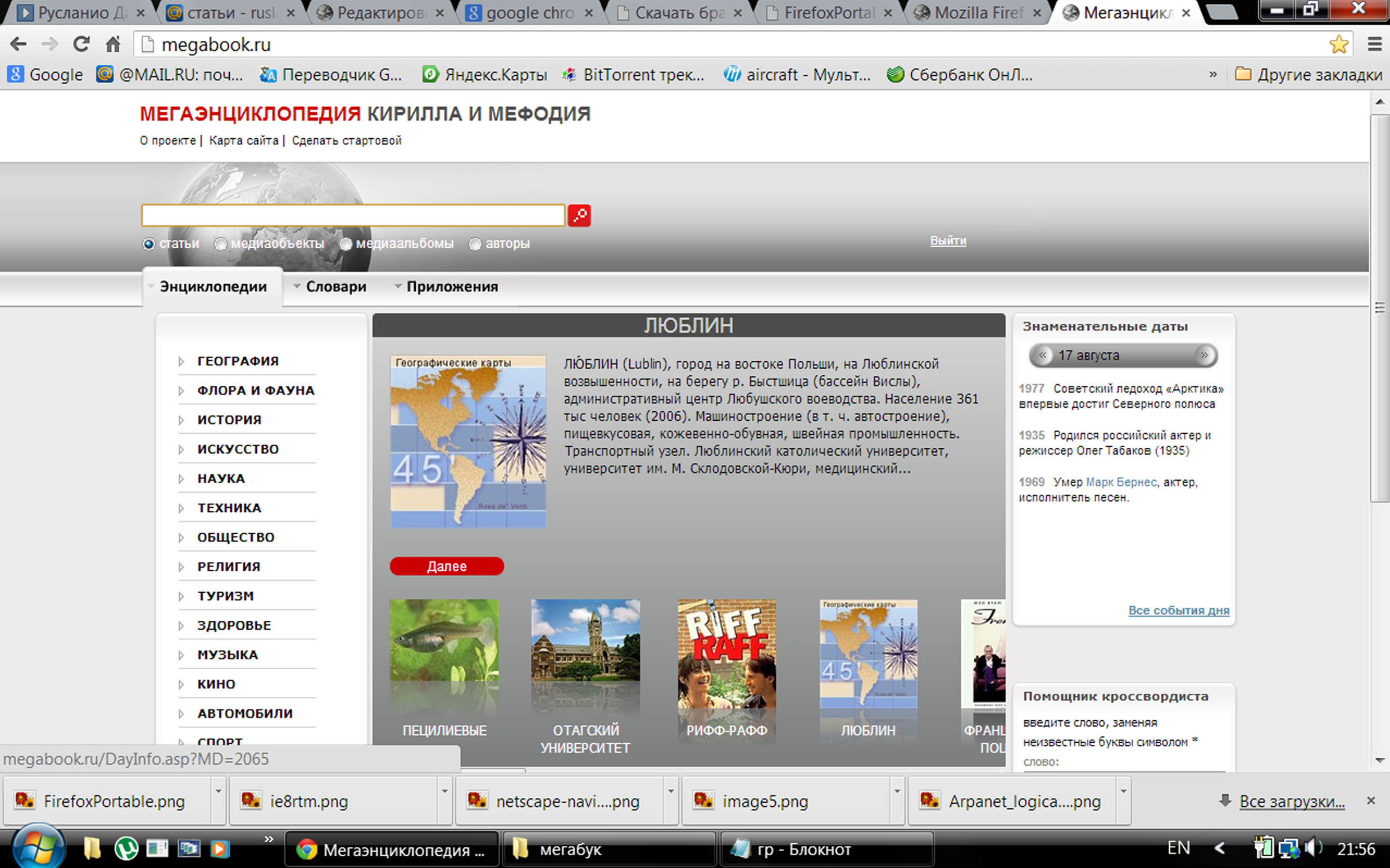Open the FirefoxPortable.png download dropdown arrow
The width and height of the screenshot is (1390, 868).
pos(218,792)
